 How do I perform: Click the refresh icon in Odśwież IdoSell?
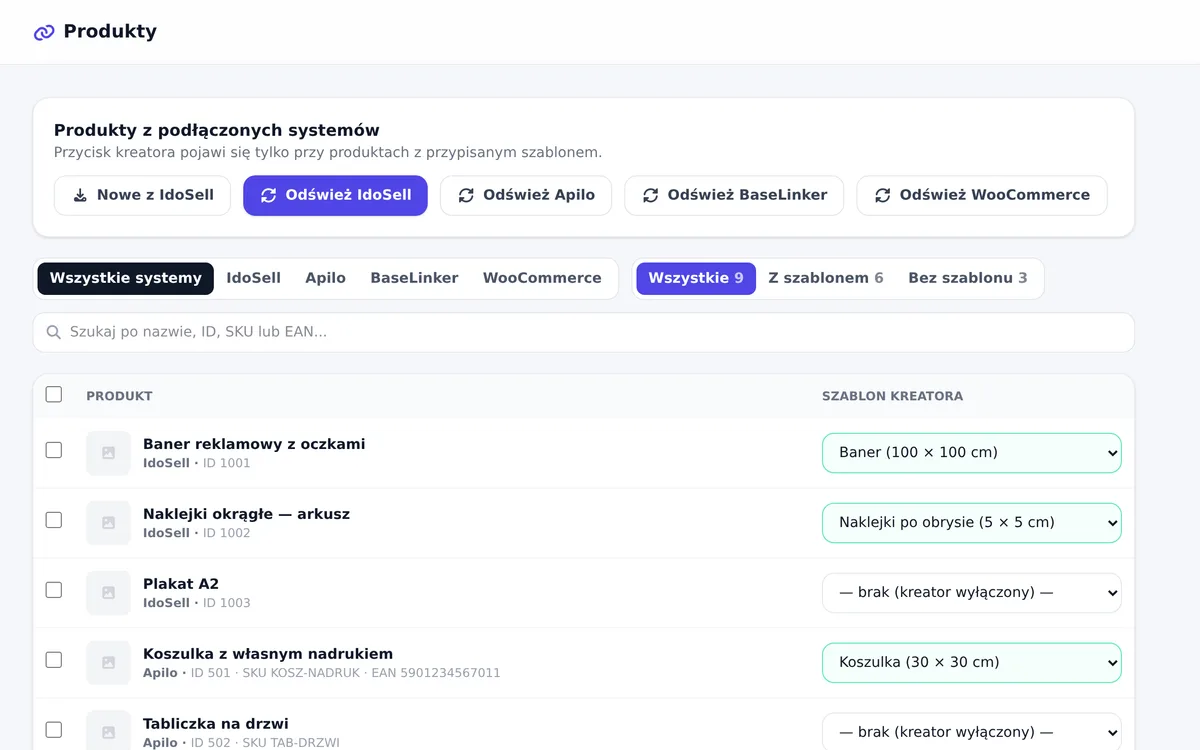268,196
